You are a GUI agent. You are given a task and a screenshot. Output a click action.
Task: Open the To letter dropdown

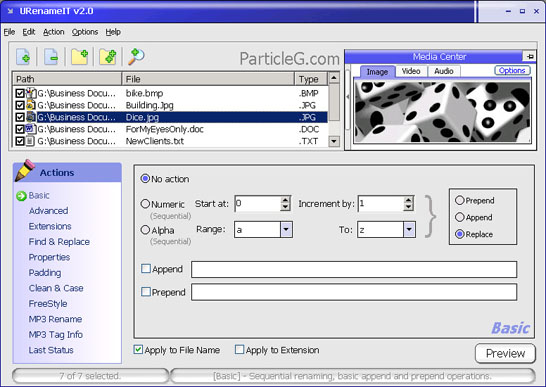pyautogui.click(x=409, y=230)
